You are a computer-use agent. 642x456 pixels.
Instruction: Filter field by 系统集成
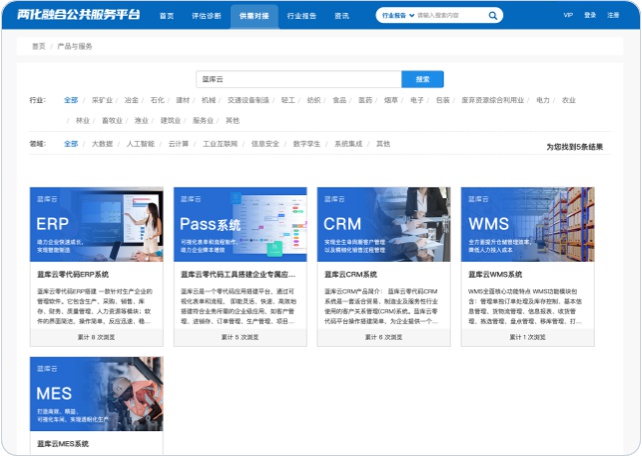click(x=348, y=144)
